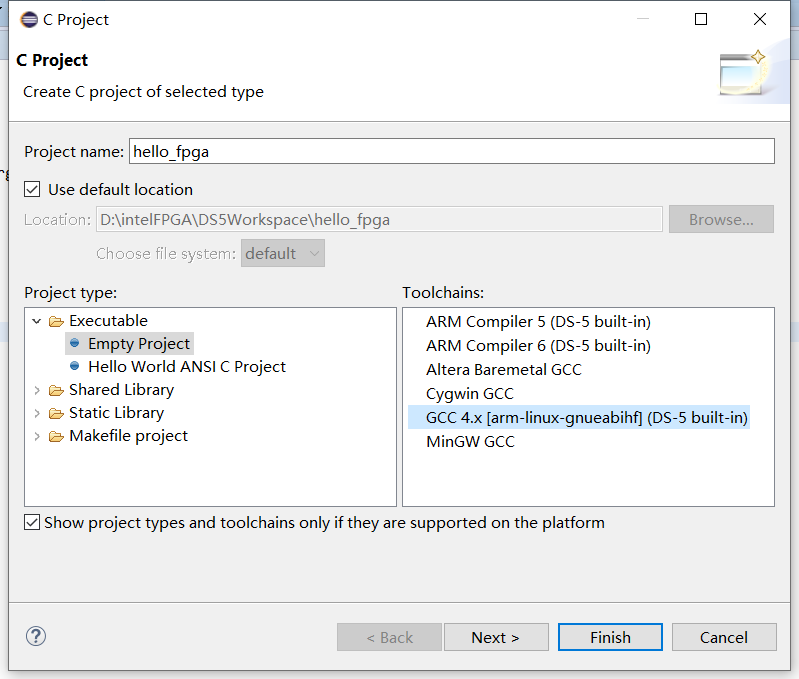Collapse the Executable tree node
Image resolution: width=799 pixels, height=679 pixels.
(37, 321)
